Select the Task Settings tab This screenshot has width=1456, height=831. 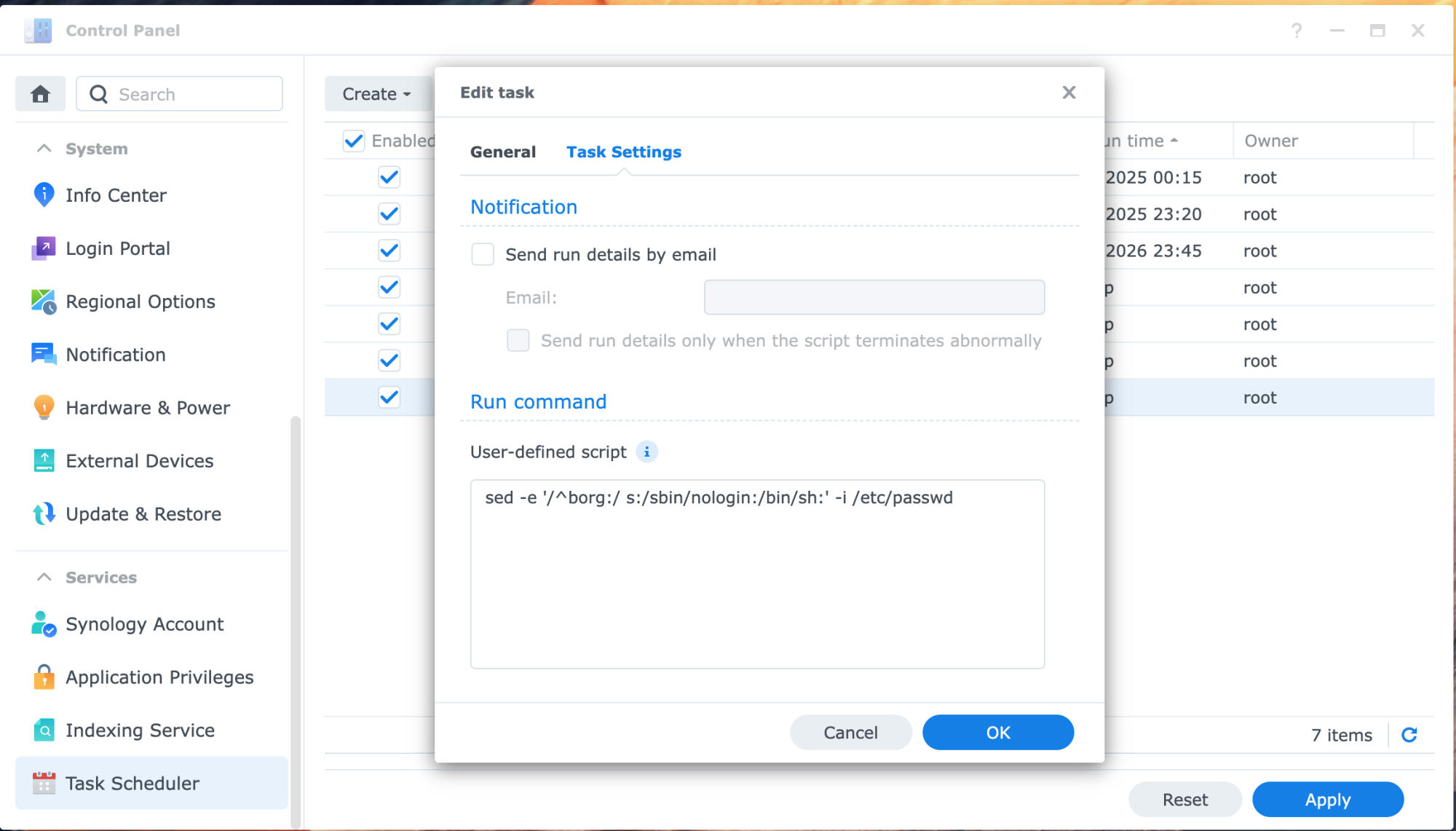624,152
